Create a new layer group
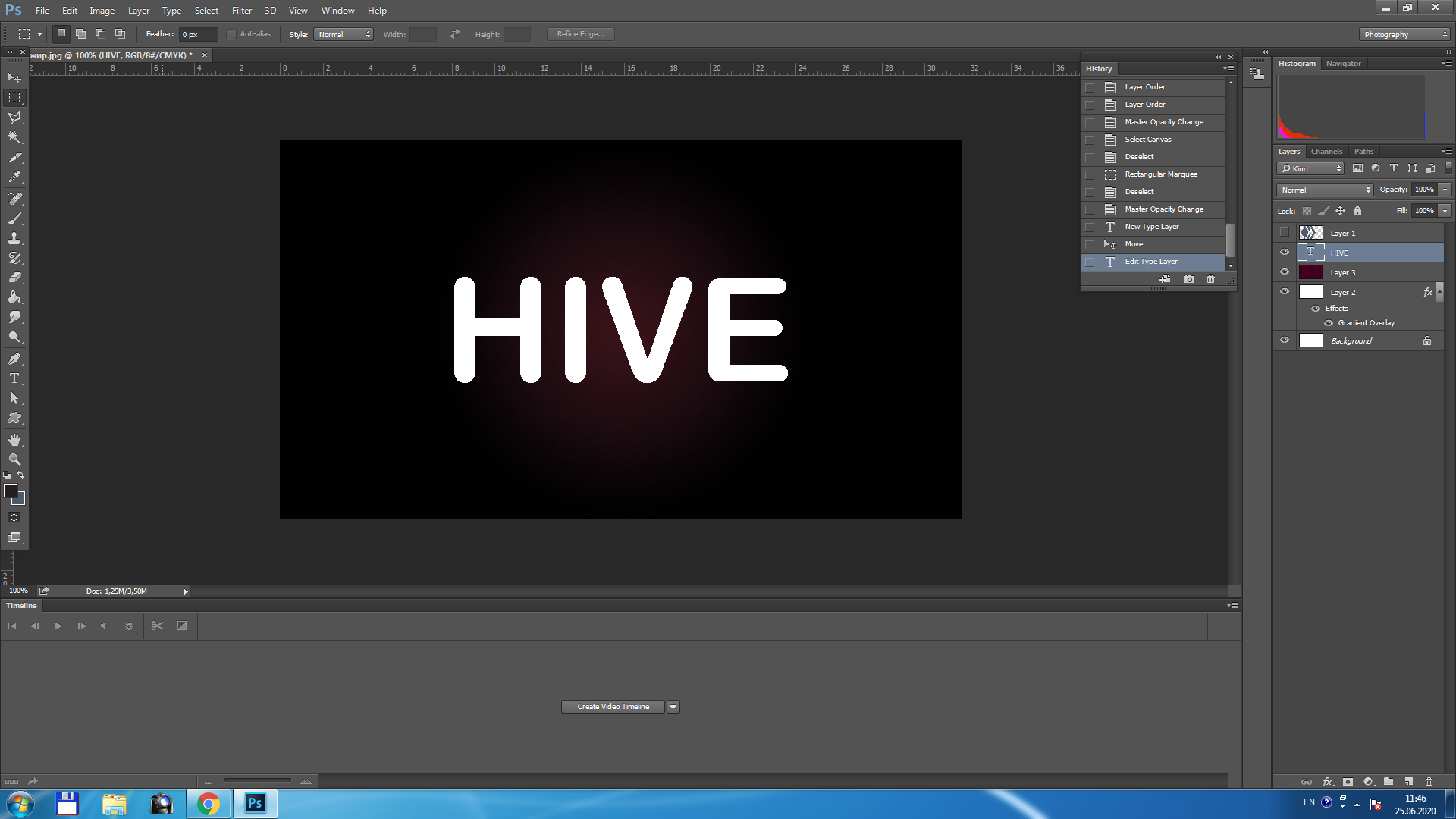Viewport: 1456px width, 819px height. pyautogui.click(x=1389, y=782)
